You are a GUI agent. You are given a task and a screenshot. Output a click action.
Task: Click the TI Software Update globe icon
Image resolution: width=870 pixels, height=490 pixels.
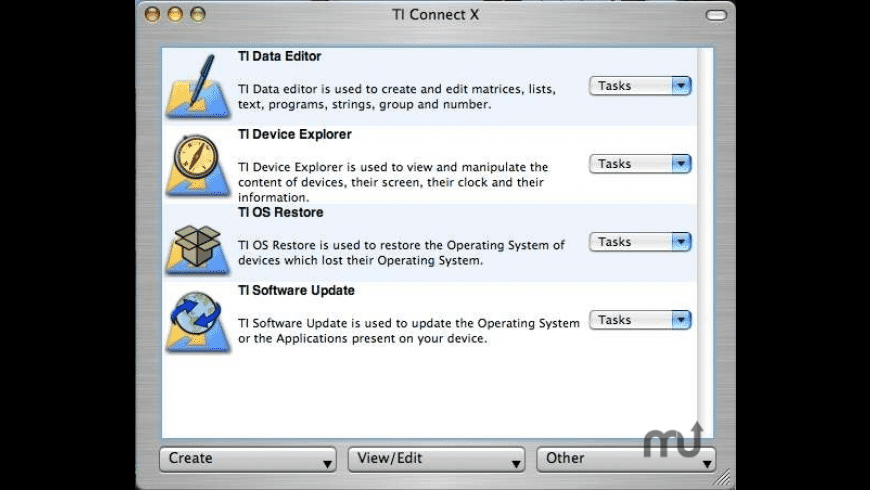coord(198,321)
